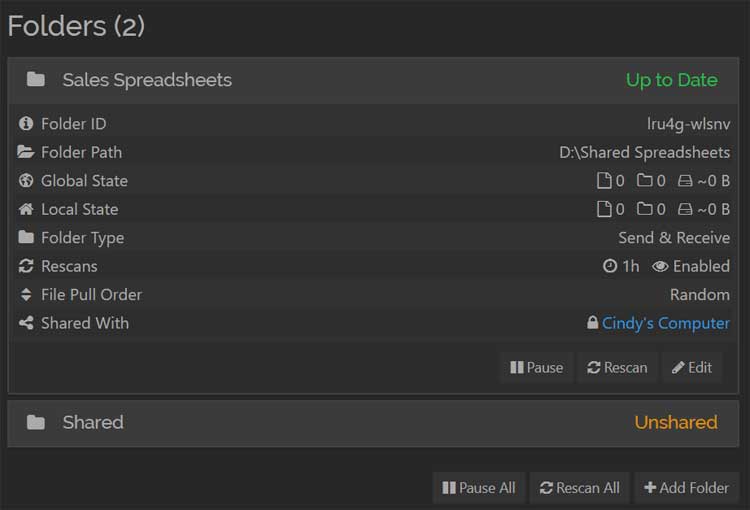
Task: Click the Rescans refresh icon
Action: 26,266
